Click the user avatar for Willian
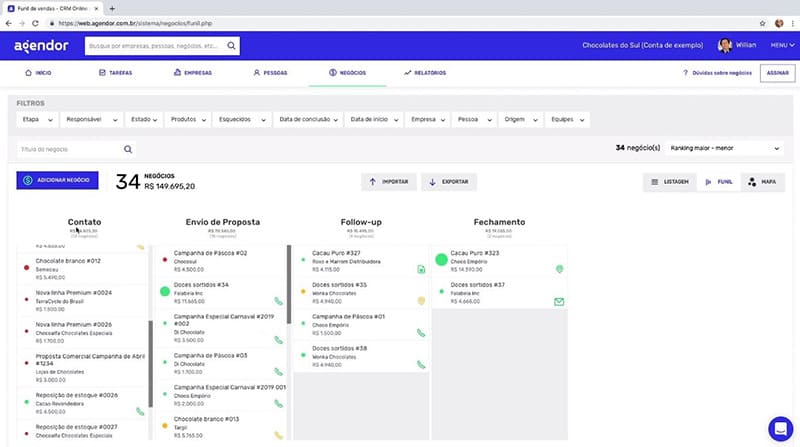The image size is (800, 447). pyautogui.click(x=725, y=46)
